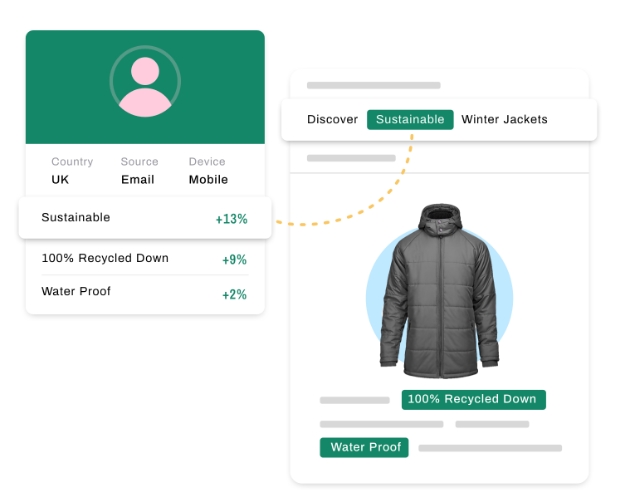This screenshot has height=490, width=644.
Task: Click the +13% value
Action: pos(232,219)
